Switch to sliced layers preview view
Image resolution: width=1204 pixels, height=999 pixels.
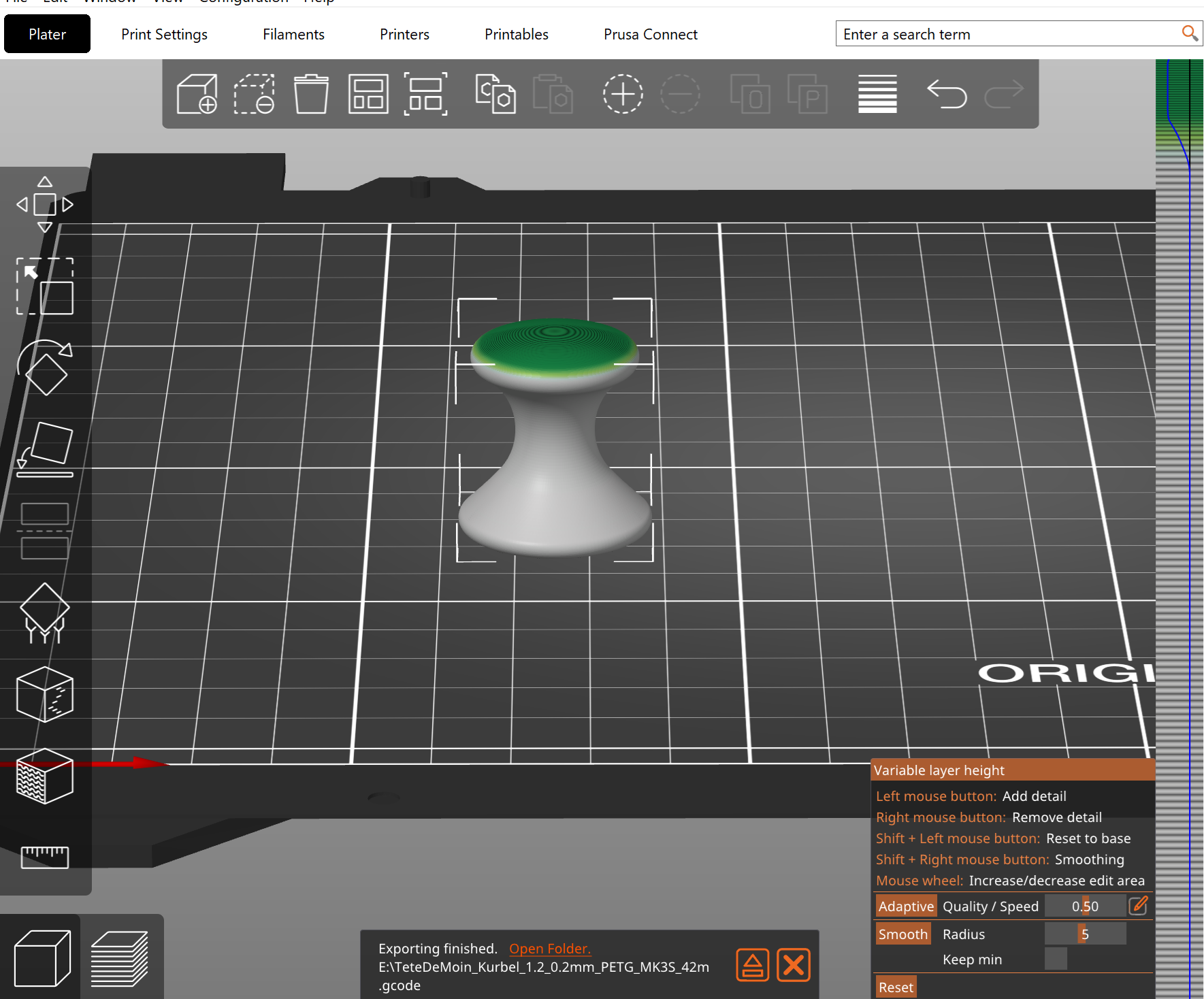[120, 958]
